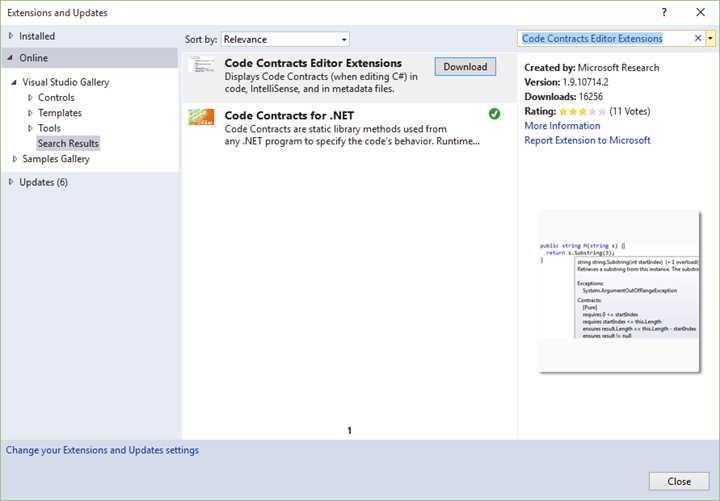Open Change your Extensions and Updates settings
The width and height of the screenshot is (720, 501).
click(x=102, y=450)
